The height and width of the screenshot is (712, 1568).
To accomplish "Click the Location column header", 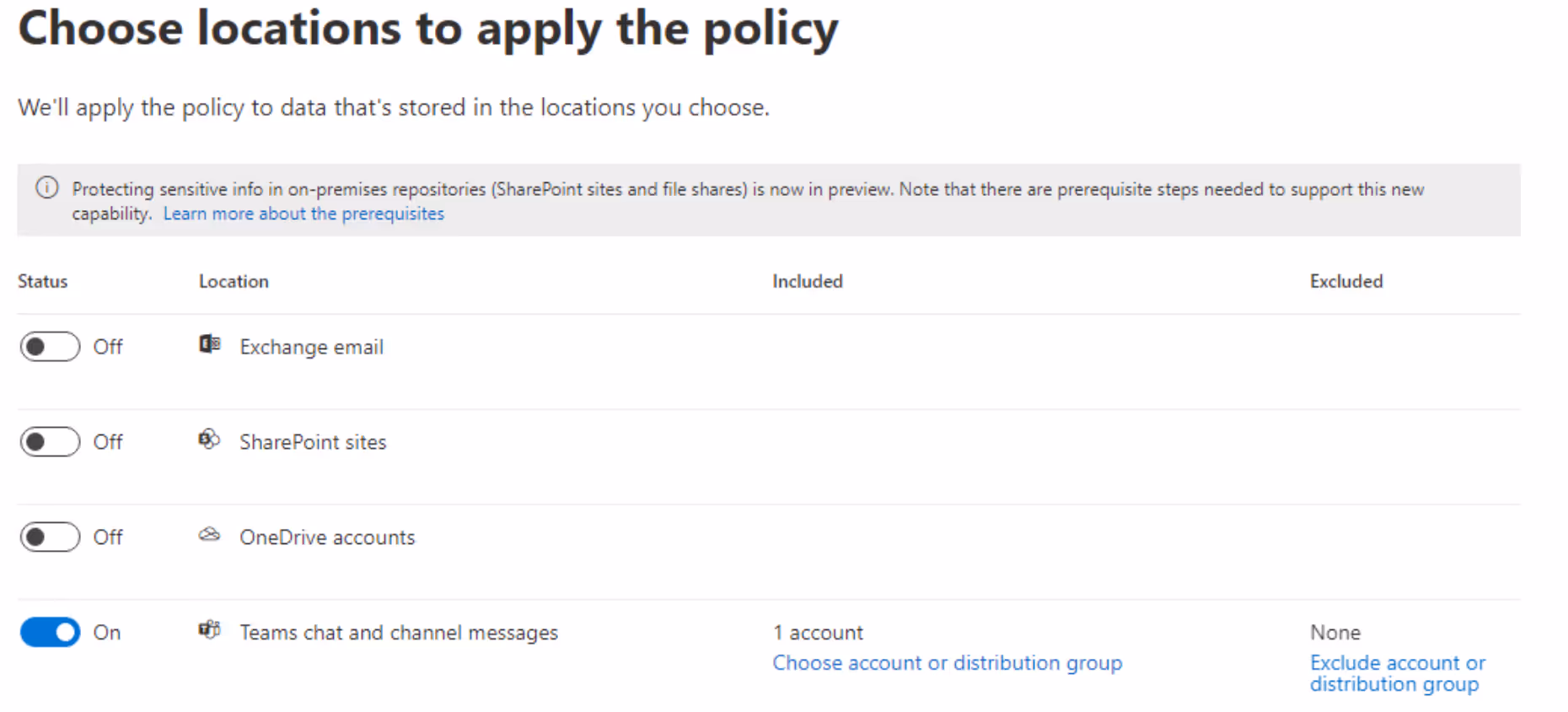I will coord(234,281).
